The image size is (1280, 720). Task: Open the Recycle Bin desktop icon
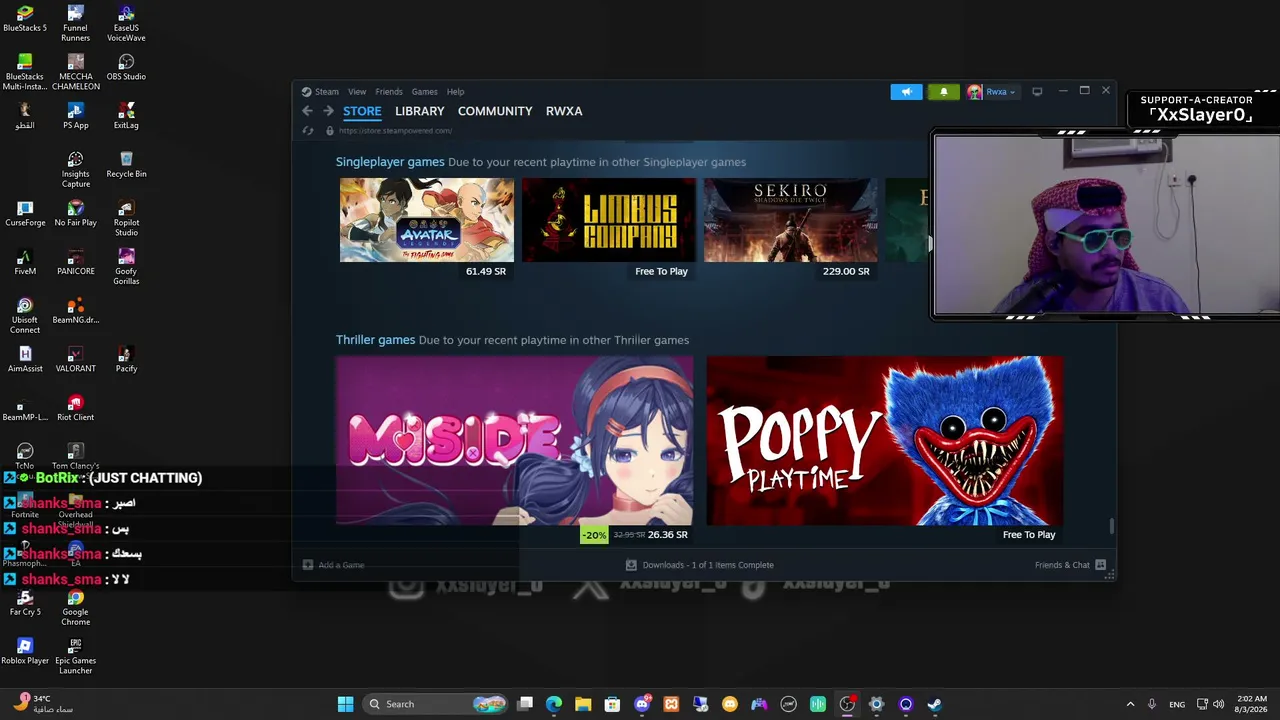coord(126,164)
